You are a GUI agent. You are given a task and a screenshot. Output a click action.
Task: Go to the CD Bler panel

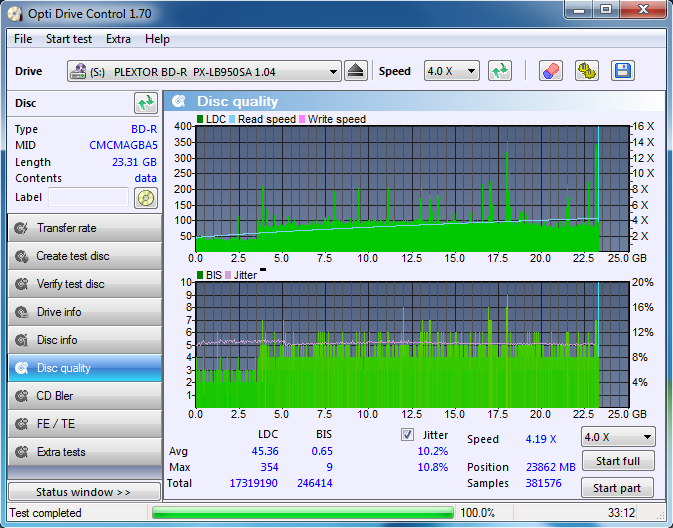pos(85,396)
